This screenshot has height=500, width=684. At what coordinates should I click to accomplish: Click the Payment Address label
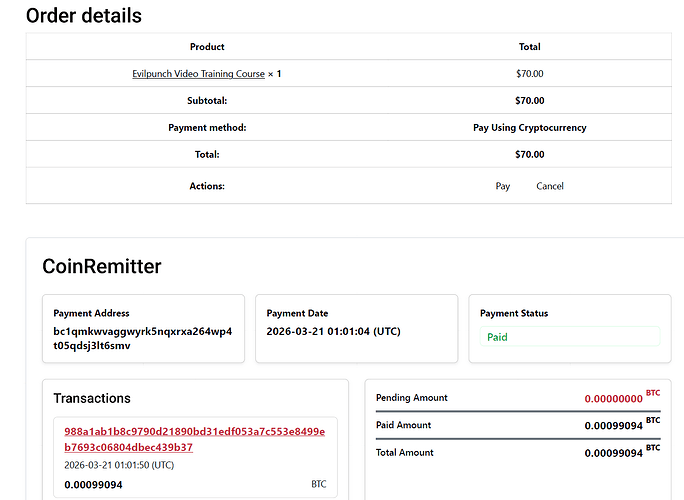pos(91,313)
